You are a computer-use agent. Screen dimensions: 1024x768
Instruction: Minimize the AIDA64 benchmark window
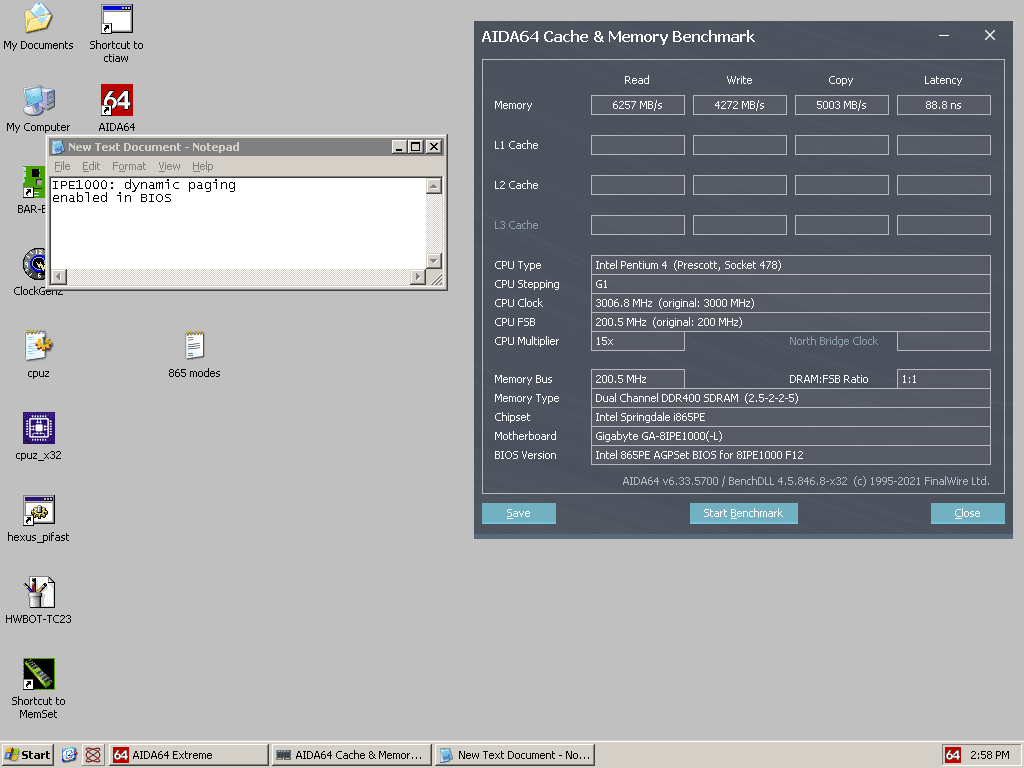[944, 35]
